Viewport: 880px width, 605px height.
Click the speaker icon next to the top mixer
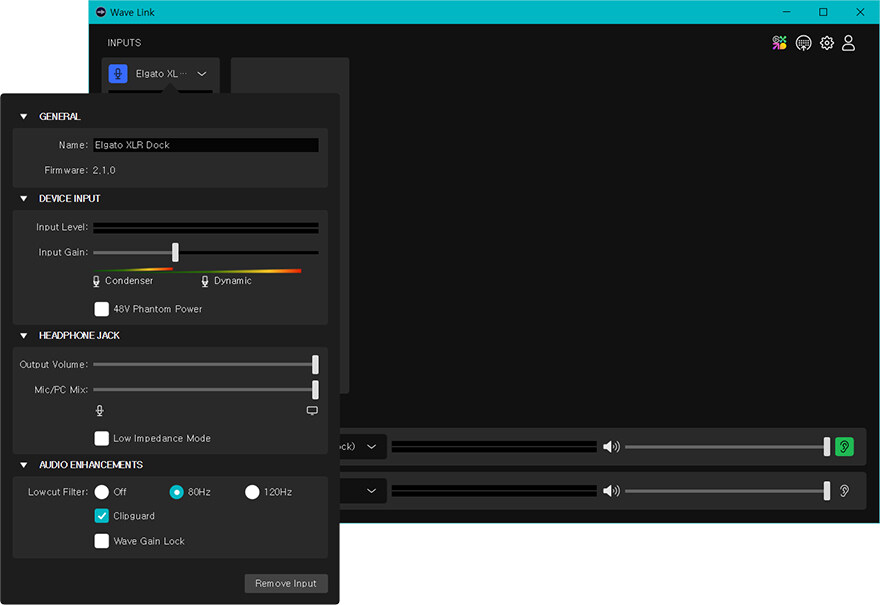tap(611, 446)
